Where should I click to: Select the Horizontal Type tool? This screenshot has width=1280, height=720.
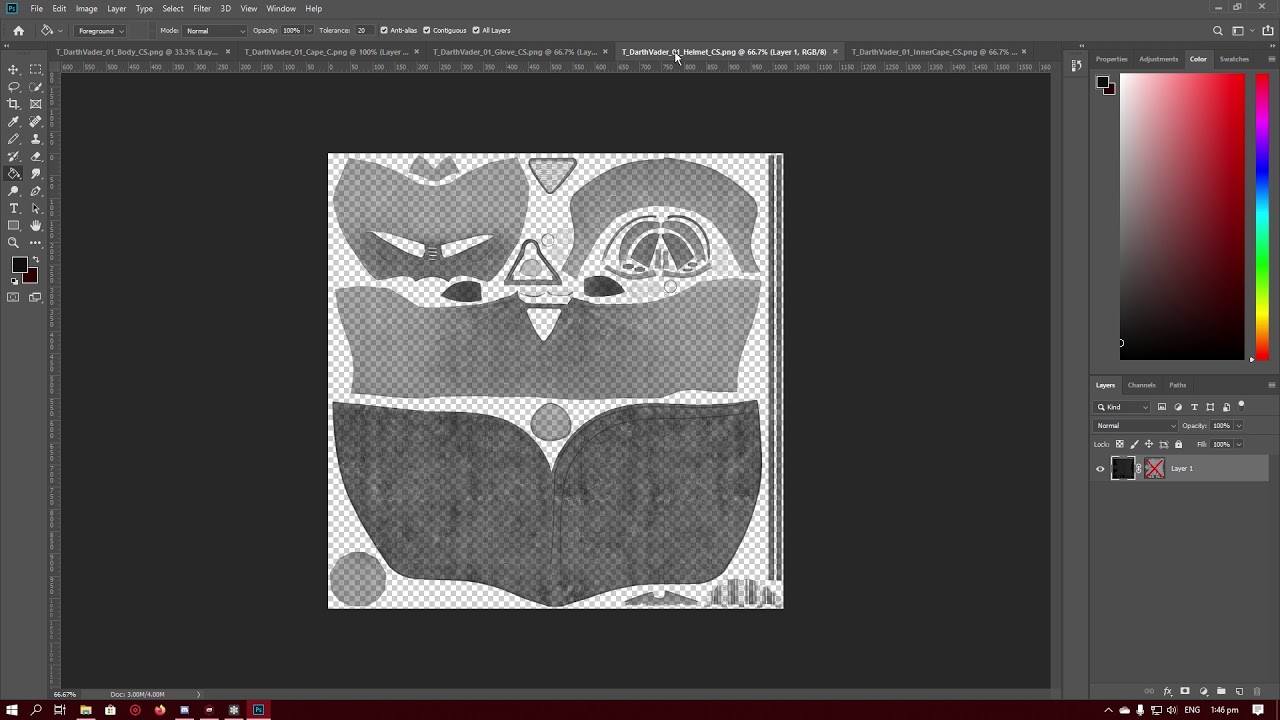(14, 208)
